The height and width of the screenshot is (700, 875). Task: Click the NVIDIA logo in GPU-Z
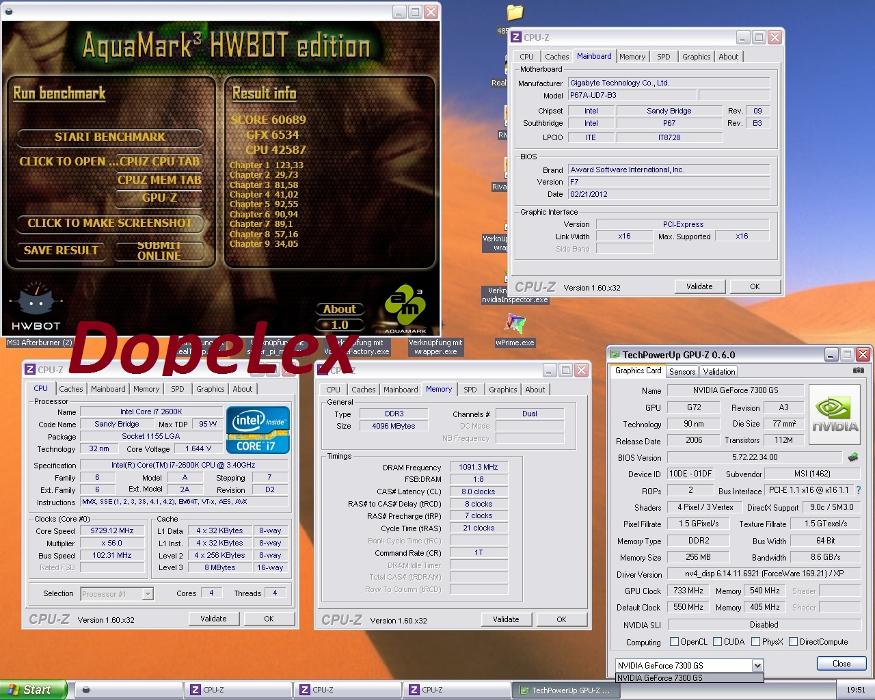click(x=835, y=414)
